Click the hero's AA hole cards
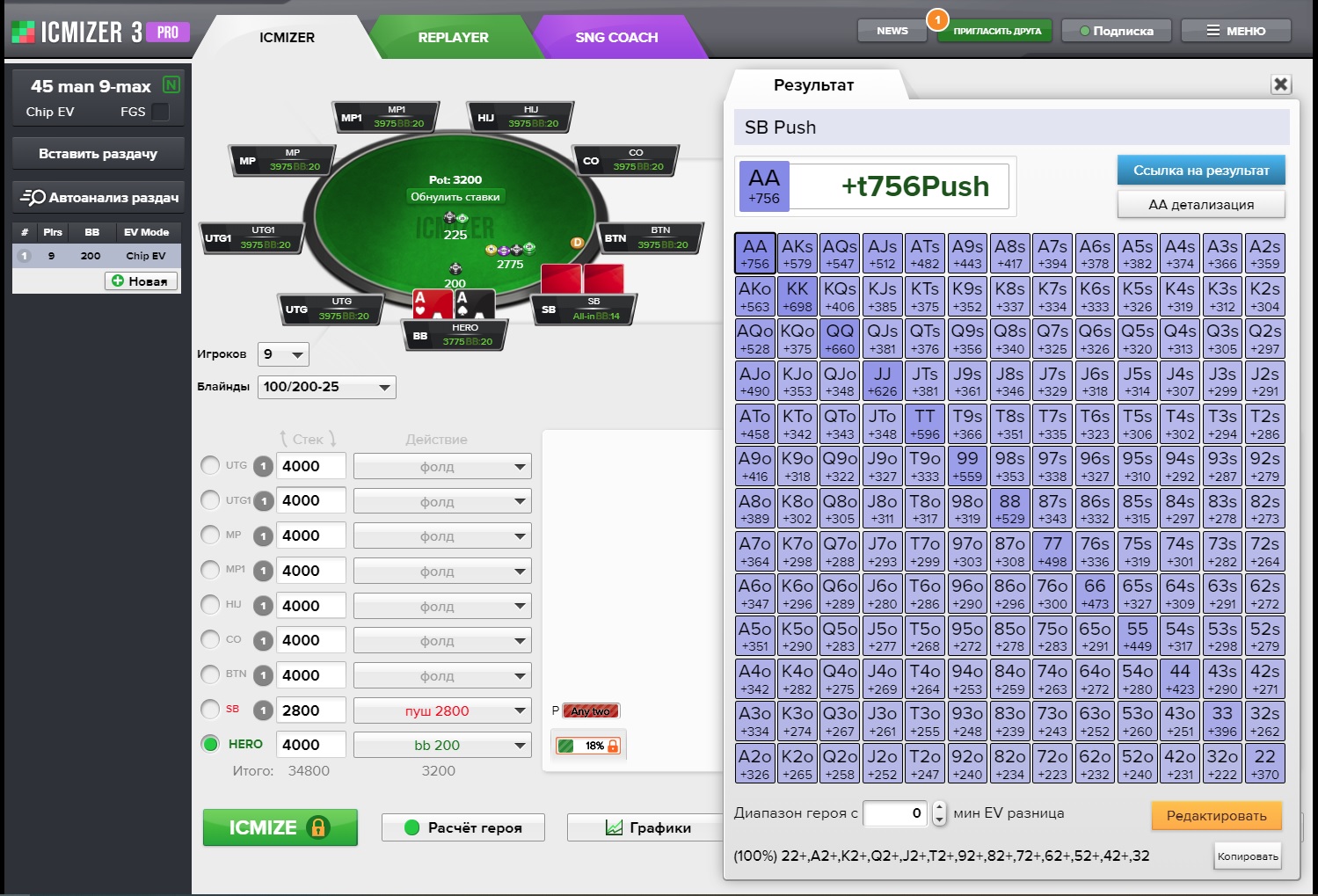The image size is (1318, 896). coord(454,303)
